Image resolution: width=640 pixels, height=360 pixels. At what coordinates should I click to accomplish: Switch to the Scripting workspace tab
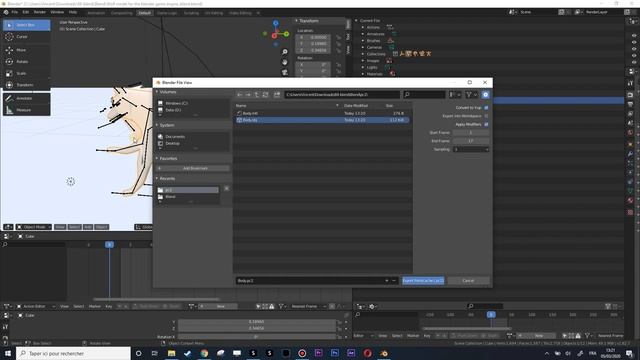point(191,13)
